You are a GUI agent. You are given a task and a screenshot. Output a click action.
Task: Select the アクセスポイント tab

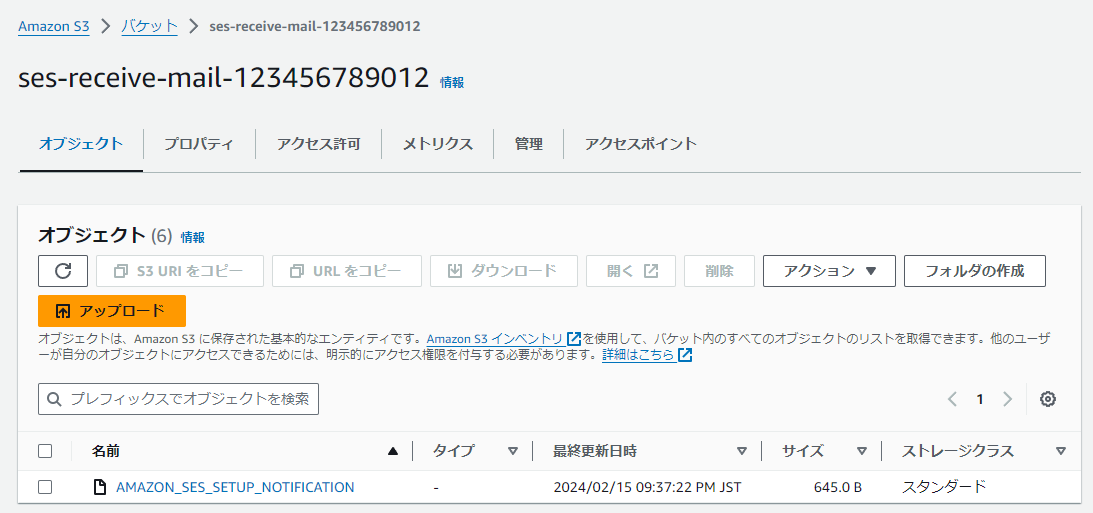(x=641, y=144)
